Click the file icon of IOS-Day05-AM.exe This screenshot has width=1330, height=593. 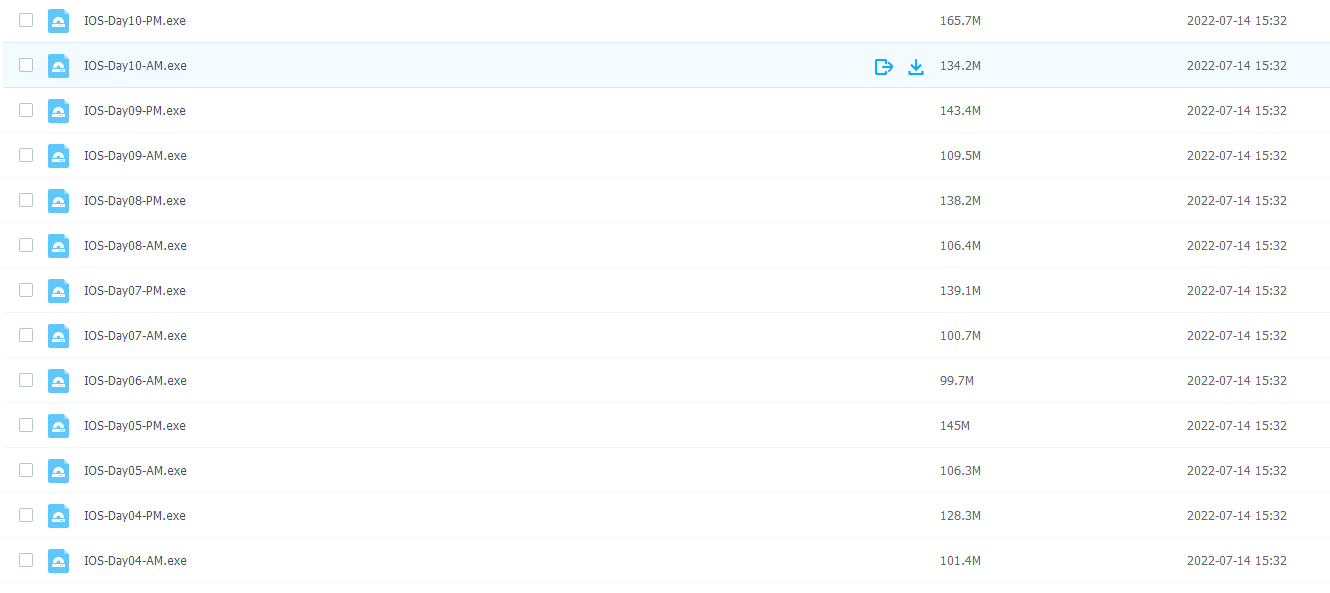59,471
